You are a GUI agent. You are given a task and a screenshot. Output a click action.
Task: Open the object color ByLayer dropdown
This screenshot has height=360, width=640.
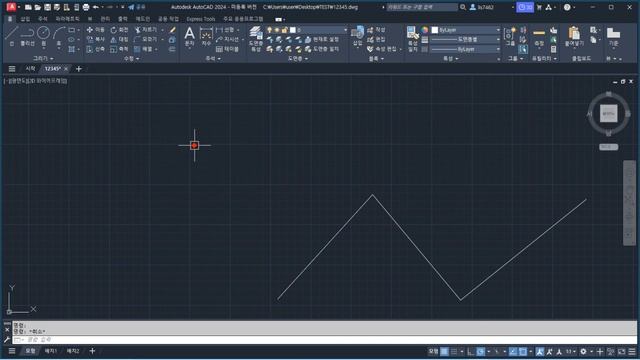[465, 30]
